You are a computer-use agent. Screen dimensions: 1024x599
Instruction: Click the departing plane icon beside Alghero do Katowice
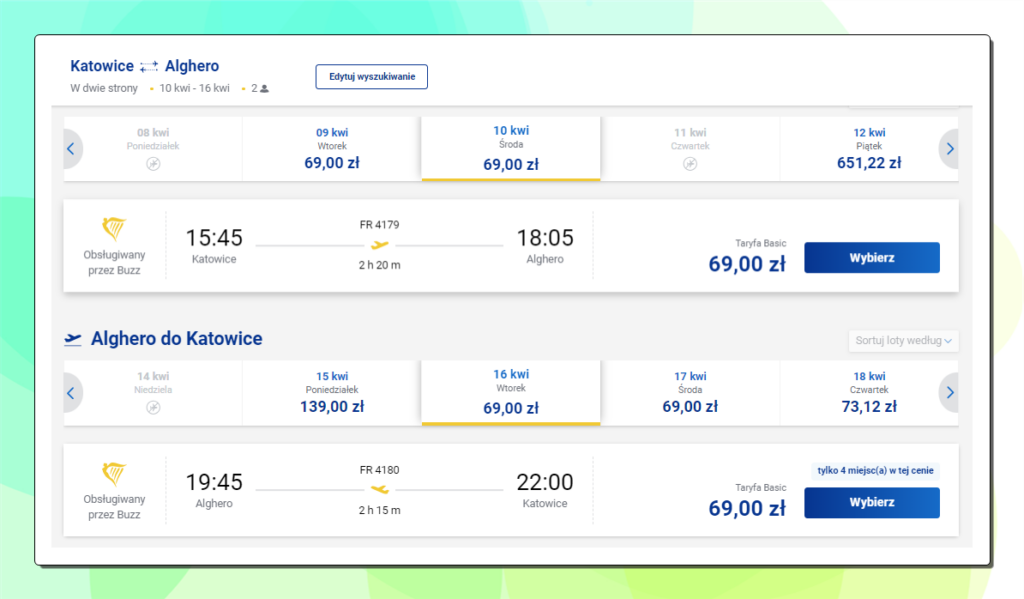tap(73, 339)
